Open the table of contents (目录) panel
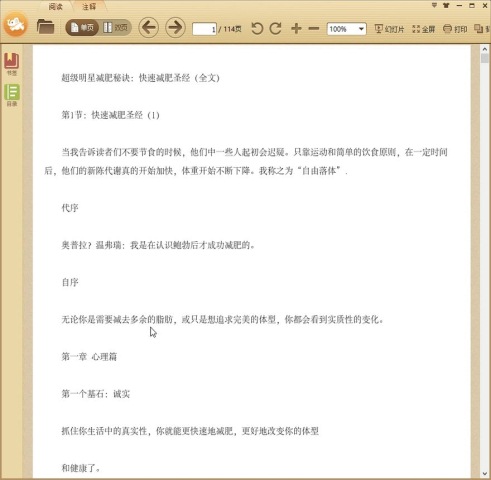491x480 pixels. pos(12,95)
